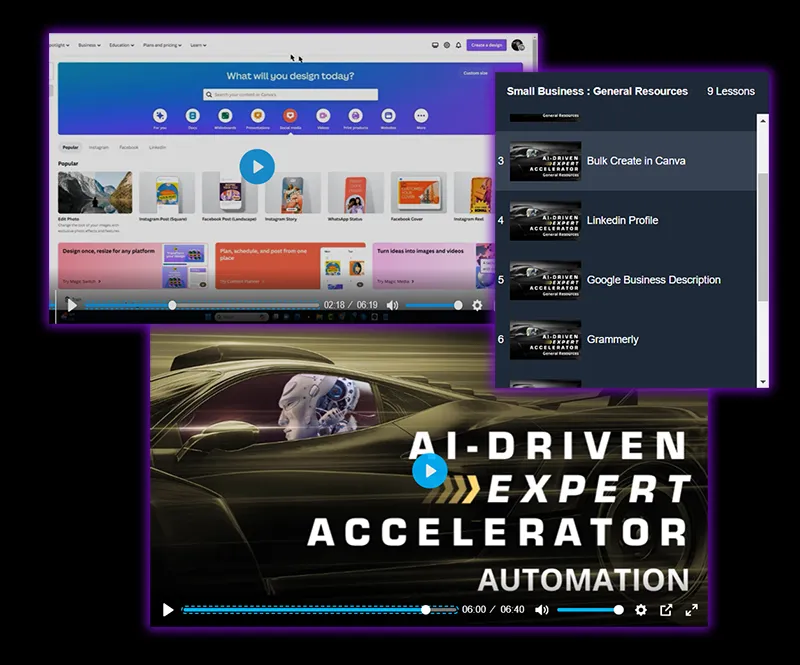Expand the Education dropdown menu
This screenshot has width=800, height=665.
tap(121, 45)
